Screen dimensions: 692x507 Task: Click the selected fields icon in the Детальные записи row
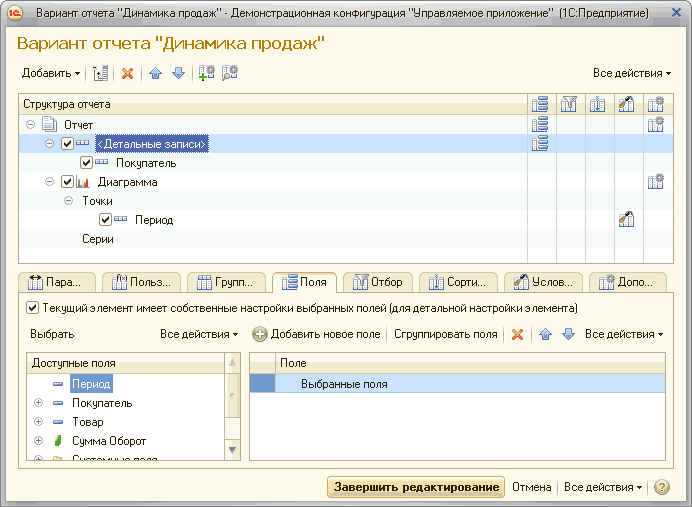(x=541, y=144)
